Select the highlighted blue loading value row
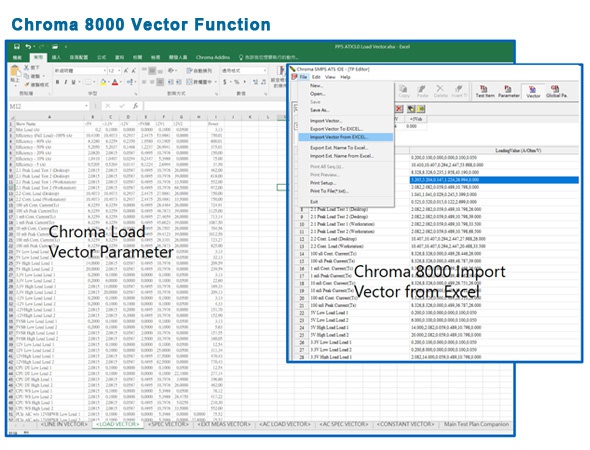 pyautogui.click(x=494, y=180)
